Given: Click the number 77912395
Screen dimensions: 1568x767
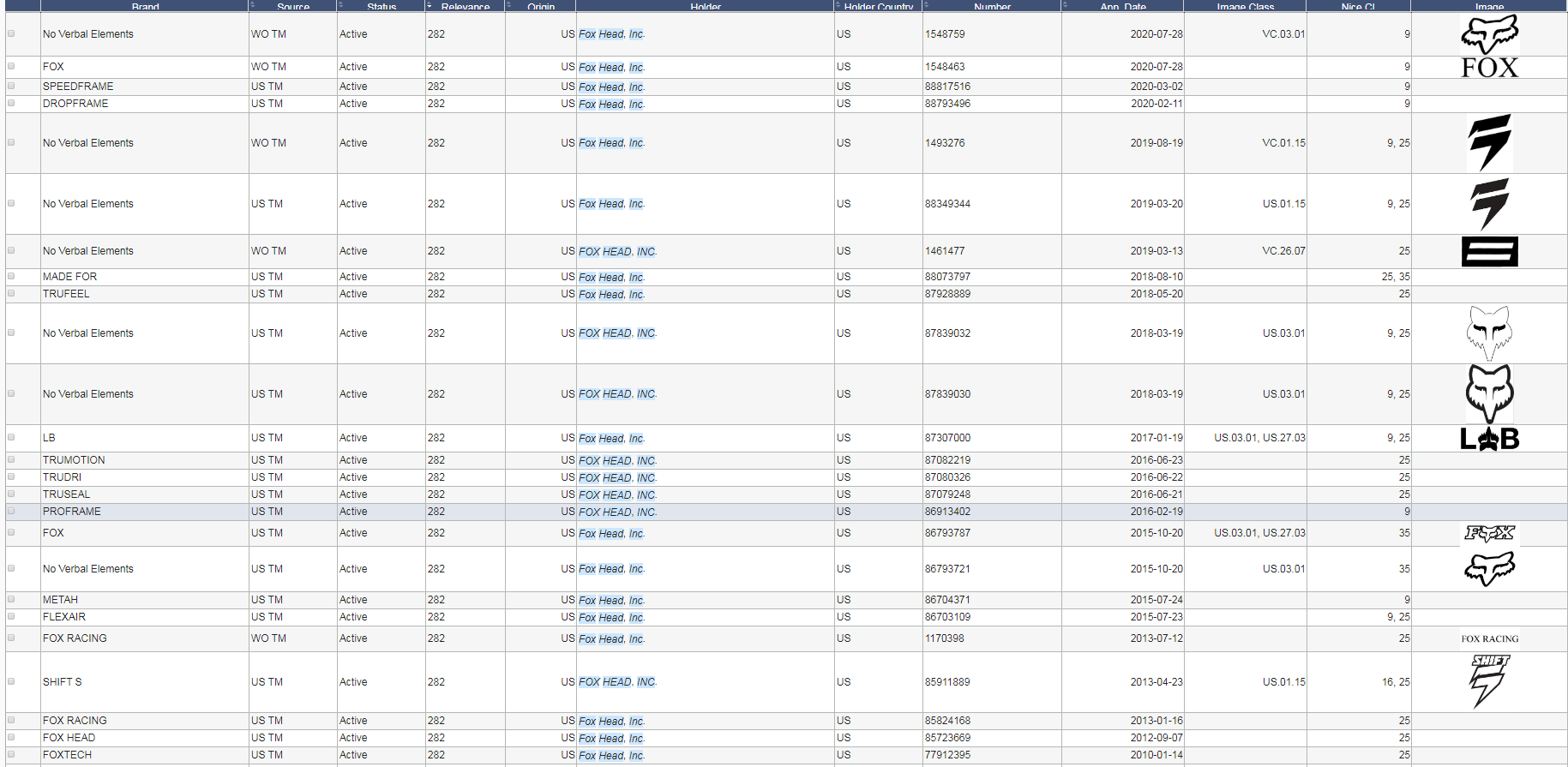Looking at the screenshot, I should pos(948,755).
